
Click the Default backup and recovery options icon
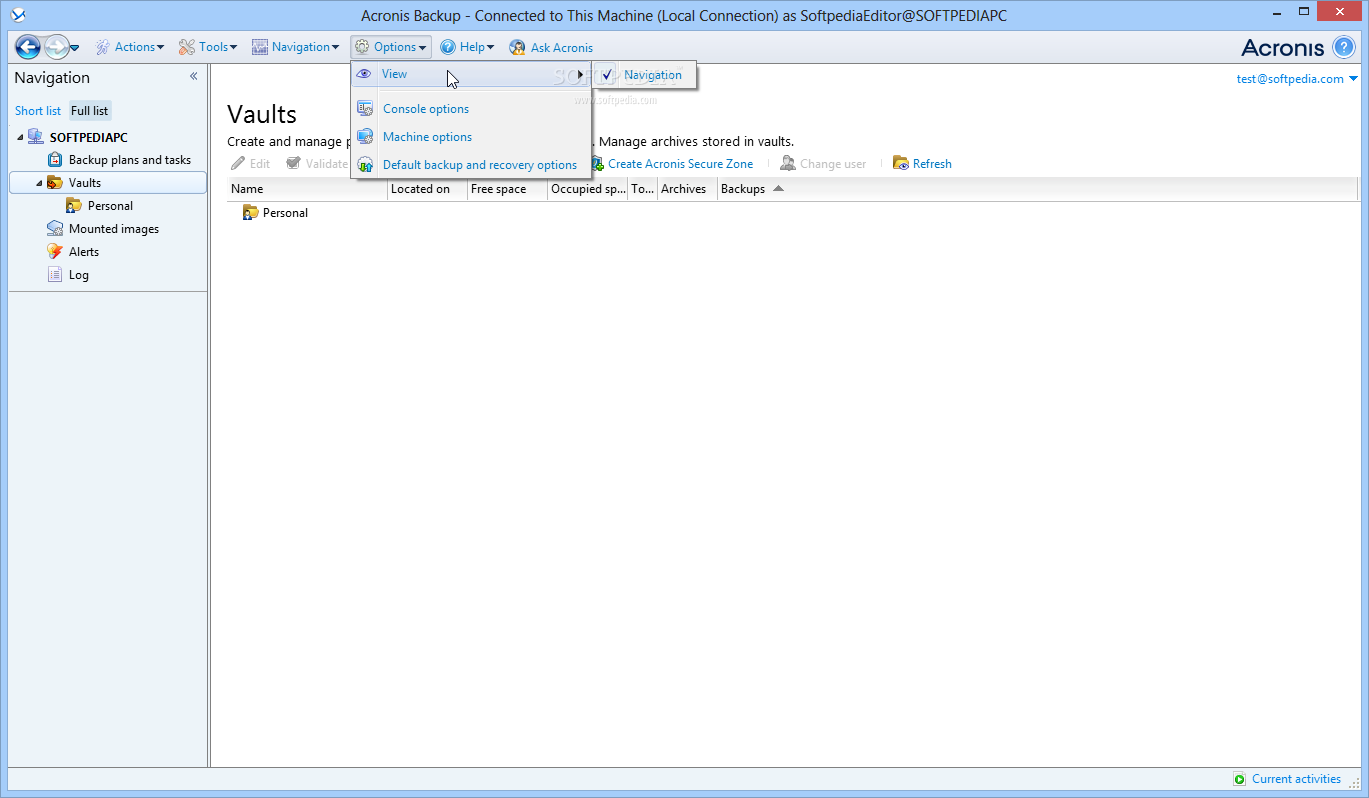pos(365,165)
